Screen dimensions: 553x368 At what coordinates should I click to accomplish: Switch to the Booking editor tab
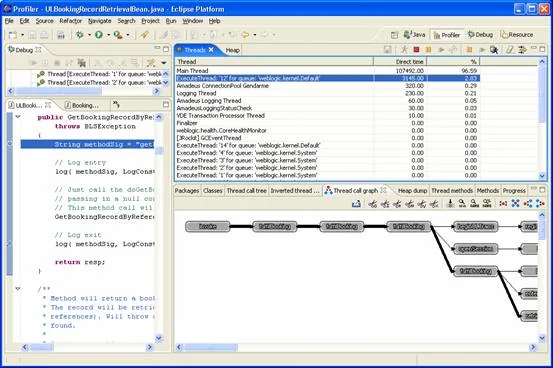click(x=82, y=105)
